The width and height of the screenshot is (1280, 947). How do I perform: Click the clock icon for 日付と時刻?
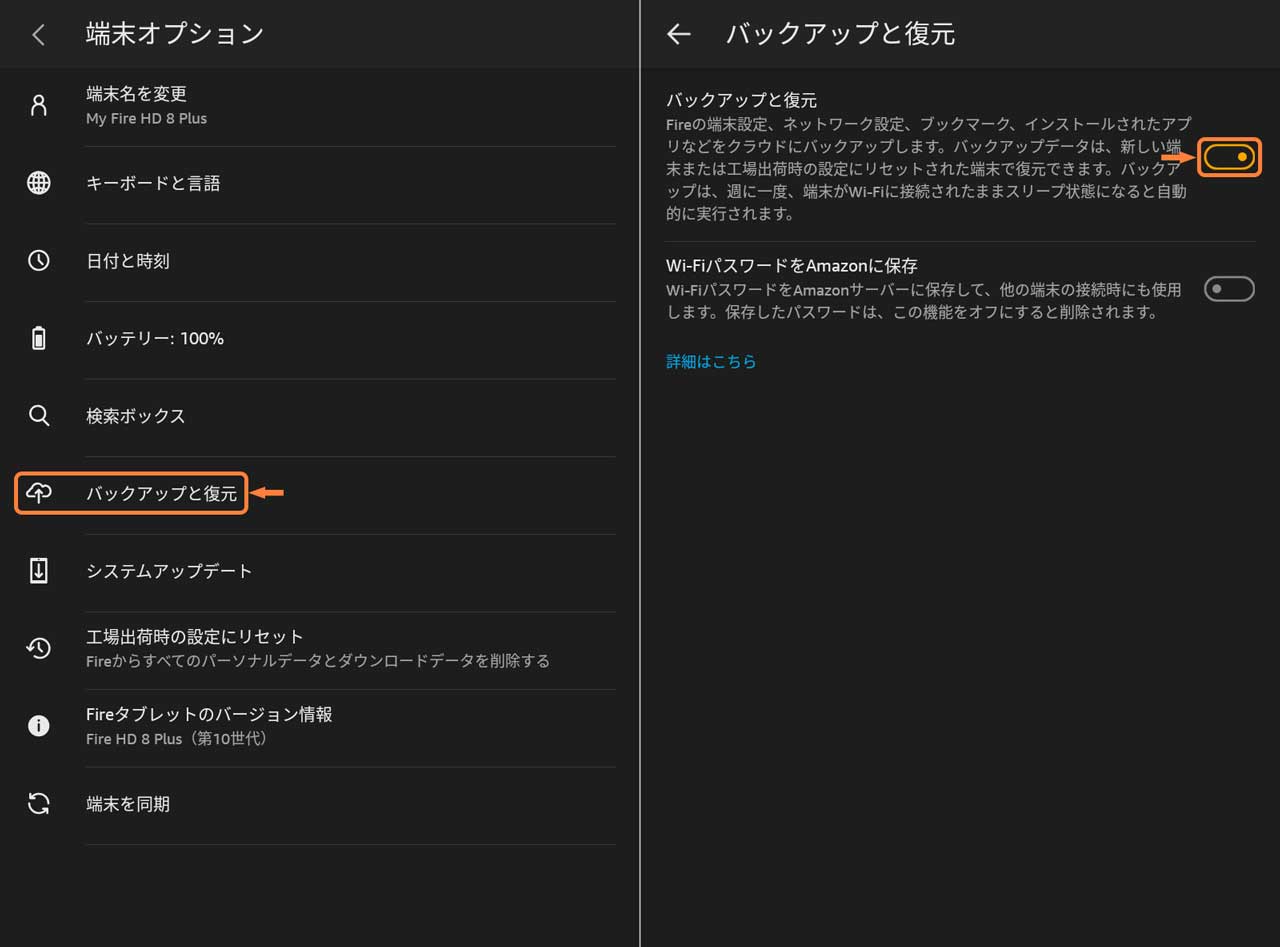(38, 261)
